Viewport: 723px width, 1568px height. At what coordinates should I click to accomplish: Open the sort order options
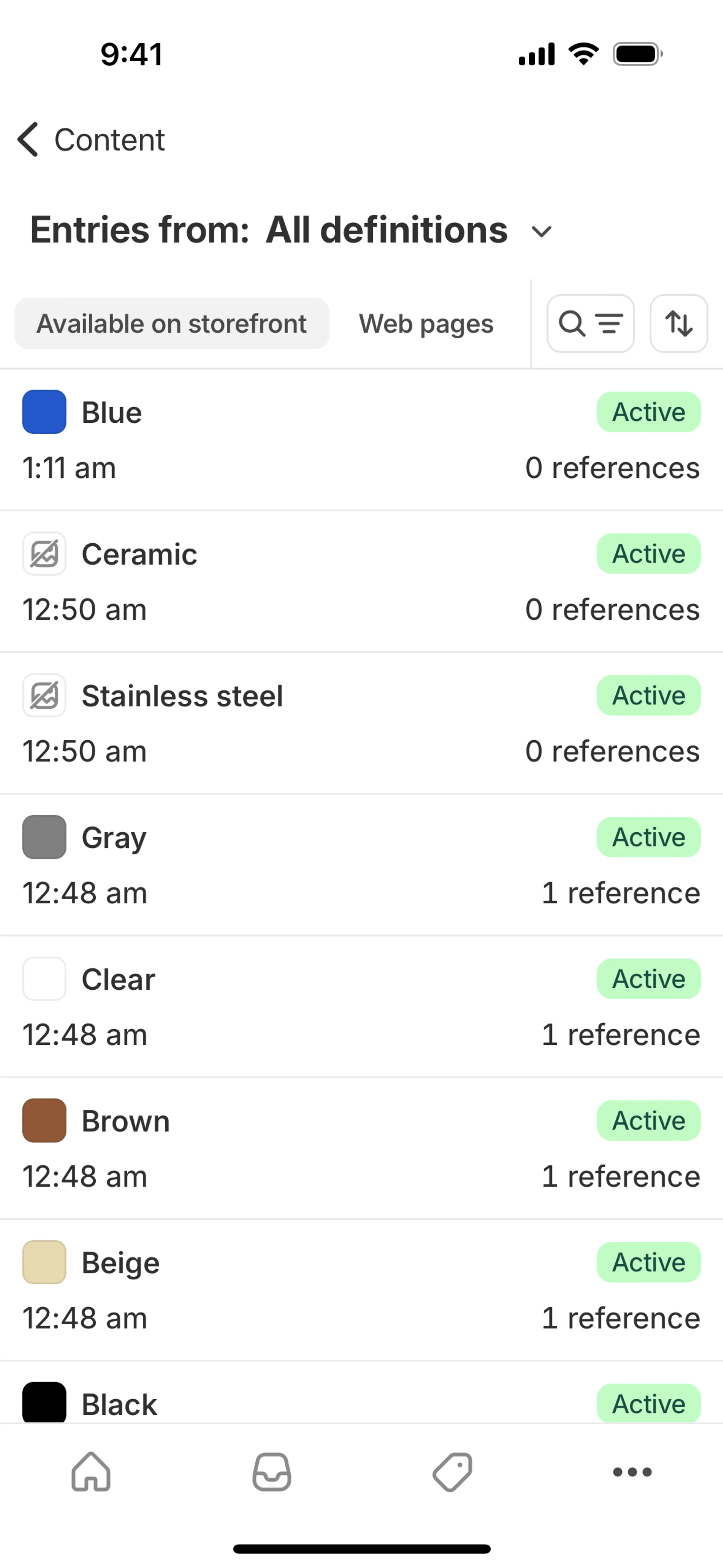click(678, 323)
